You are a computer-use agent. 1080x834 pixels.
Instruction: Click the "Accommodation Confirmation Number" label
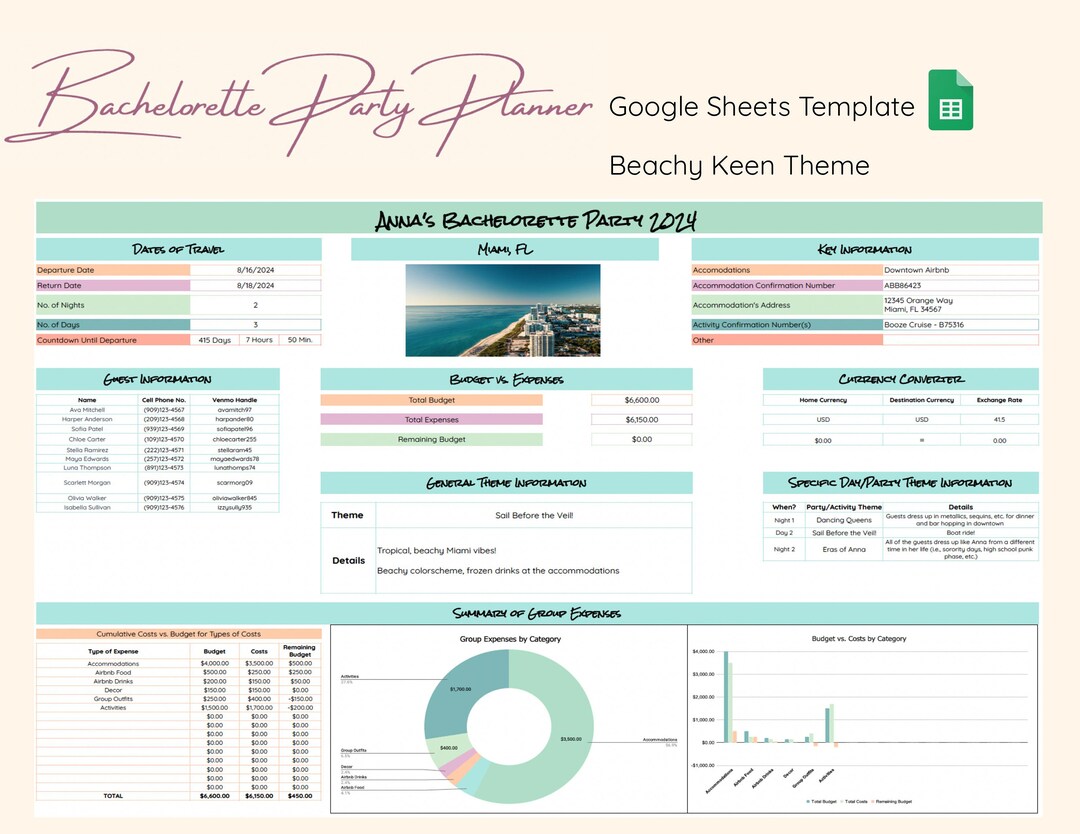[x=787, y=285]
